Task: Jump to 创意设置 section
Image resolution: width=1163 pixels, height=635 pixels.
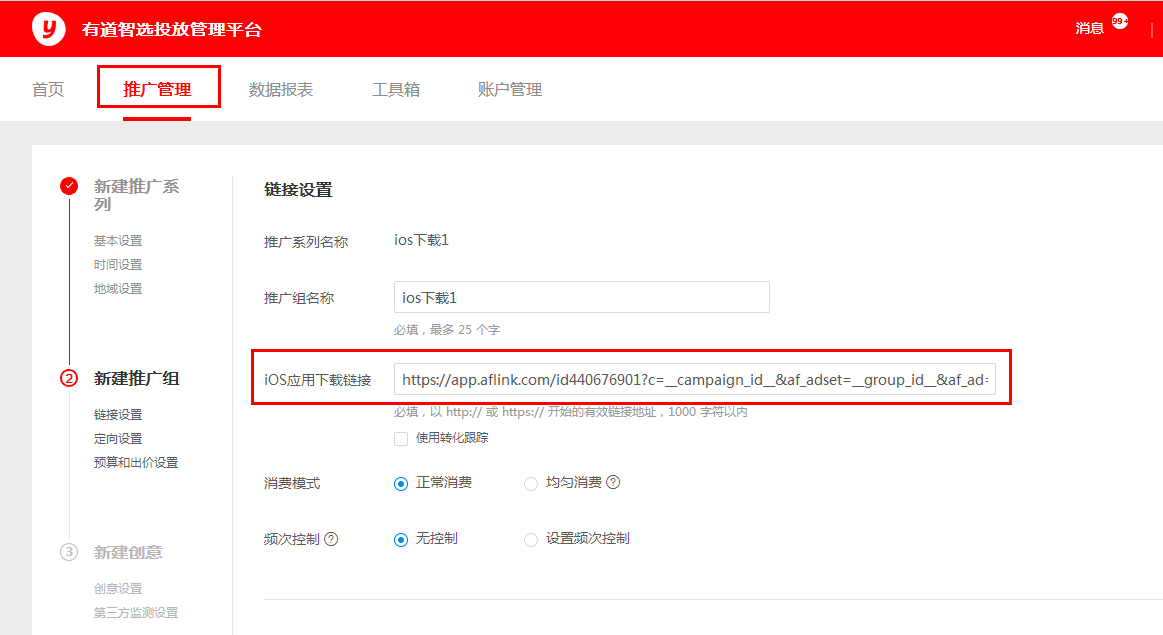Action: 118,588
